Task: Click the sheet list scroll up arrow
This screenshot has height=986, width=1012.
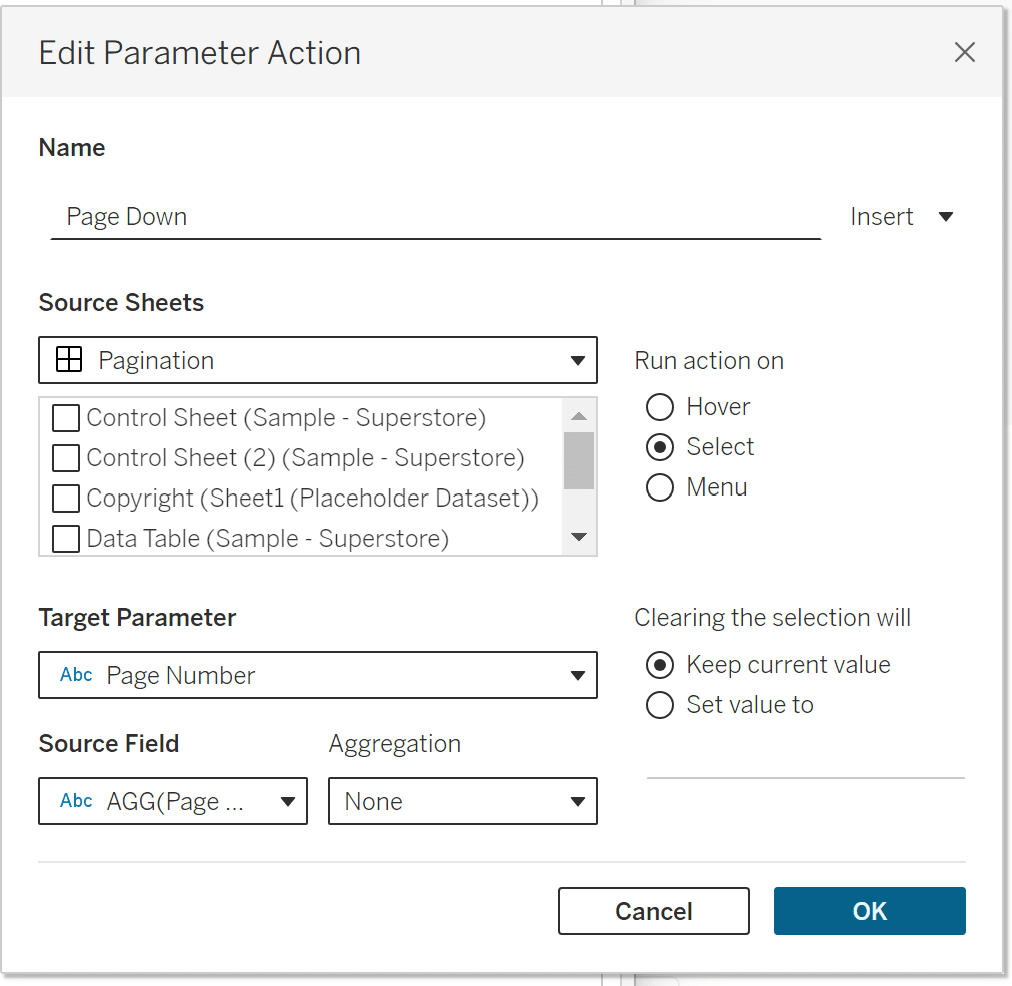Action: point(579,416)
